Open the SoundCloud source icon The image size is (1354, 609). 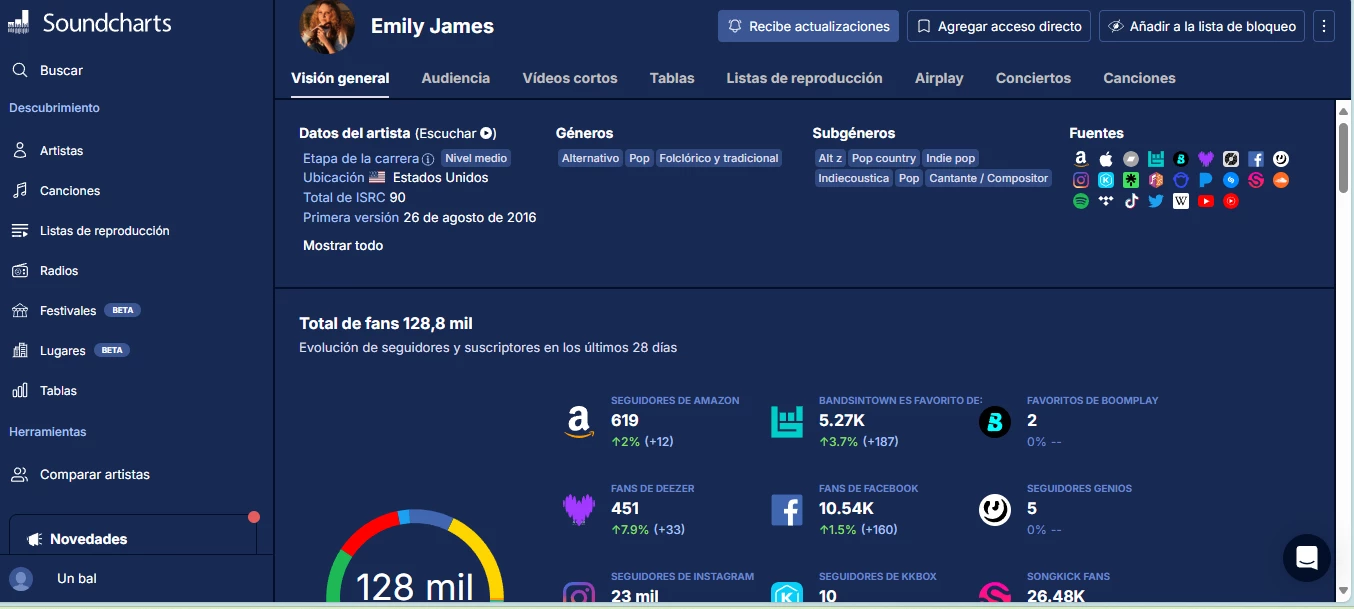pos(1281,180)
